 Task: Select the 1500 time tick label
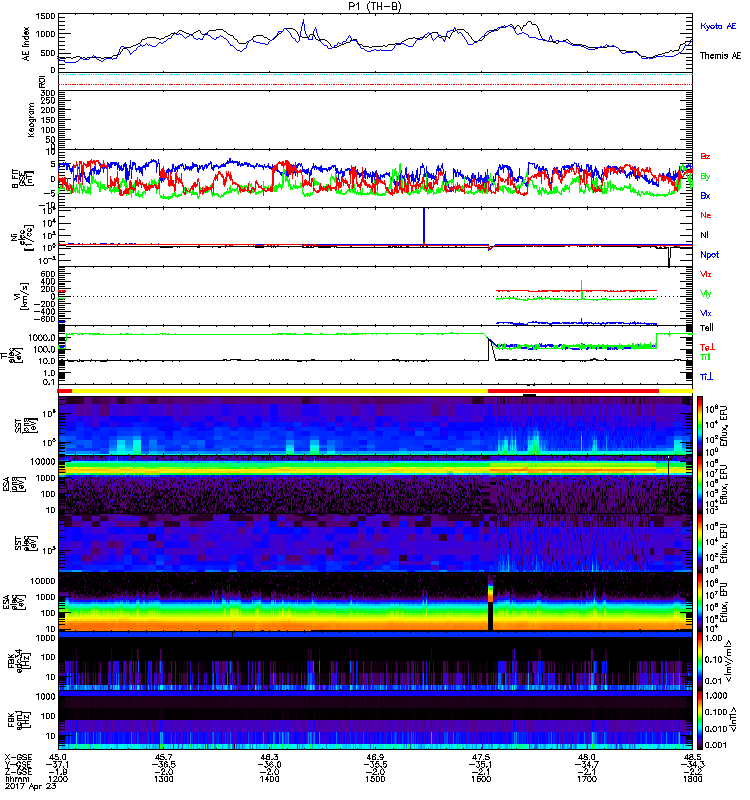pos(375,779)
